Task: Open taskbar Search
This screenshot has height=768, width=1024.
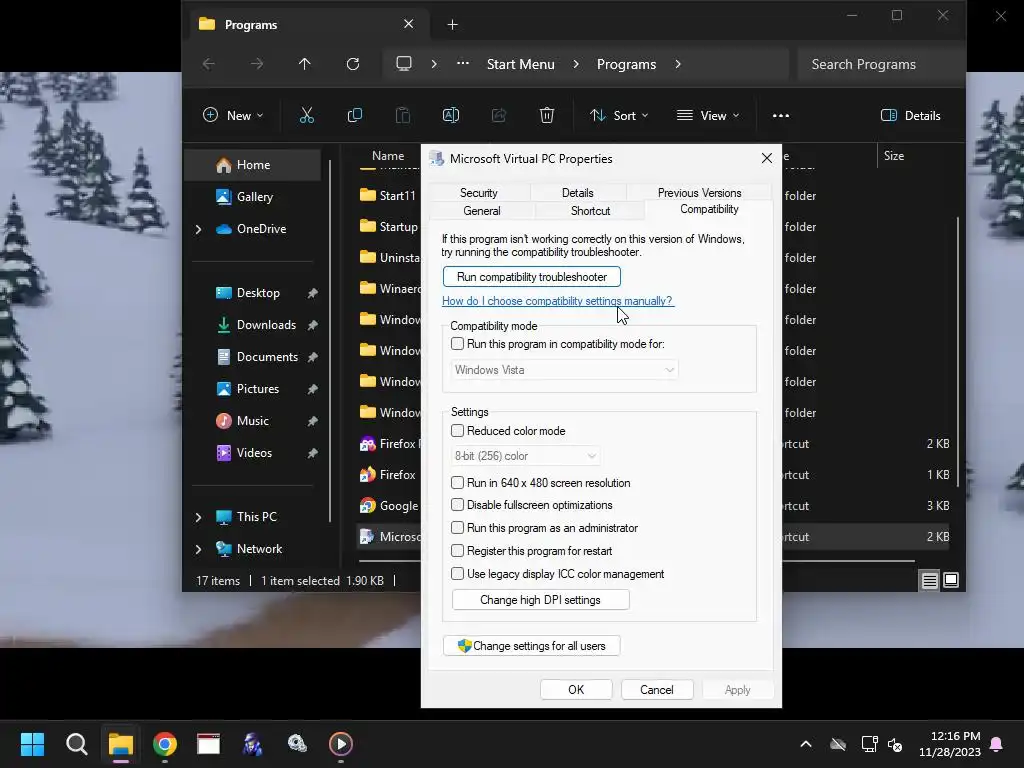Action: [x=76, y=744]
